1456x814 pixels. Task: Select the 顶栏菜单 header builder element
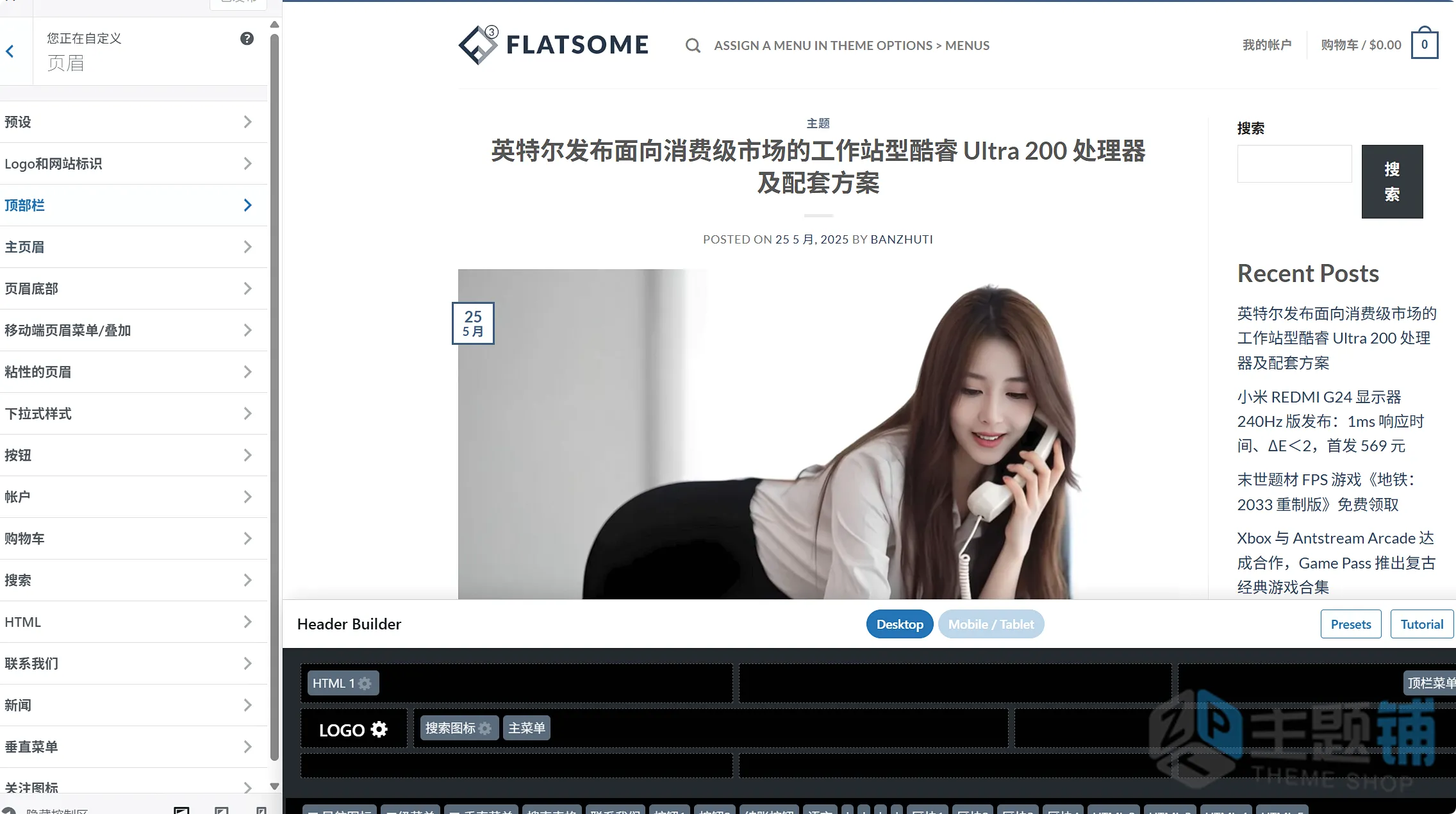point(1430,683)
